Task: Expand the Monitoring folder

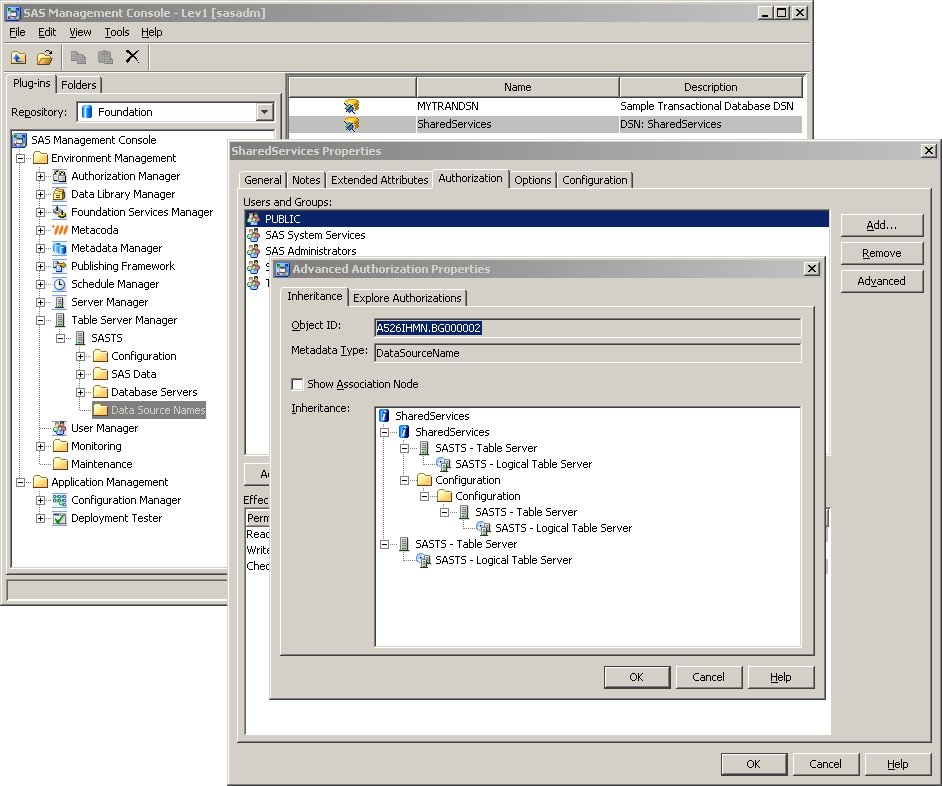Action: [x=40, y=446]
